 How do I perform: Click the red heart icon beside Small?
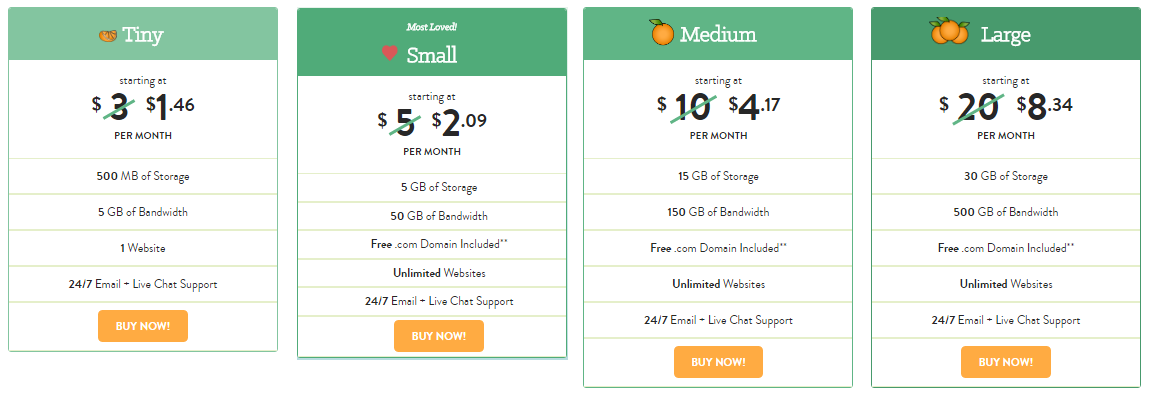coord(389,54)
